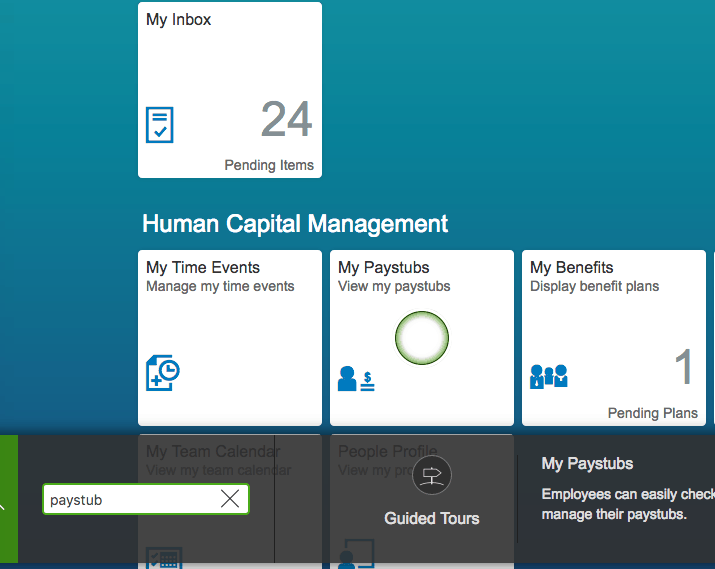Click the Manage my time events subtitle
Screen dimensions: 715x569
pyautogui.click(x=220, y=286)
